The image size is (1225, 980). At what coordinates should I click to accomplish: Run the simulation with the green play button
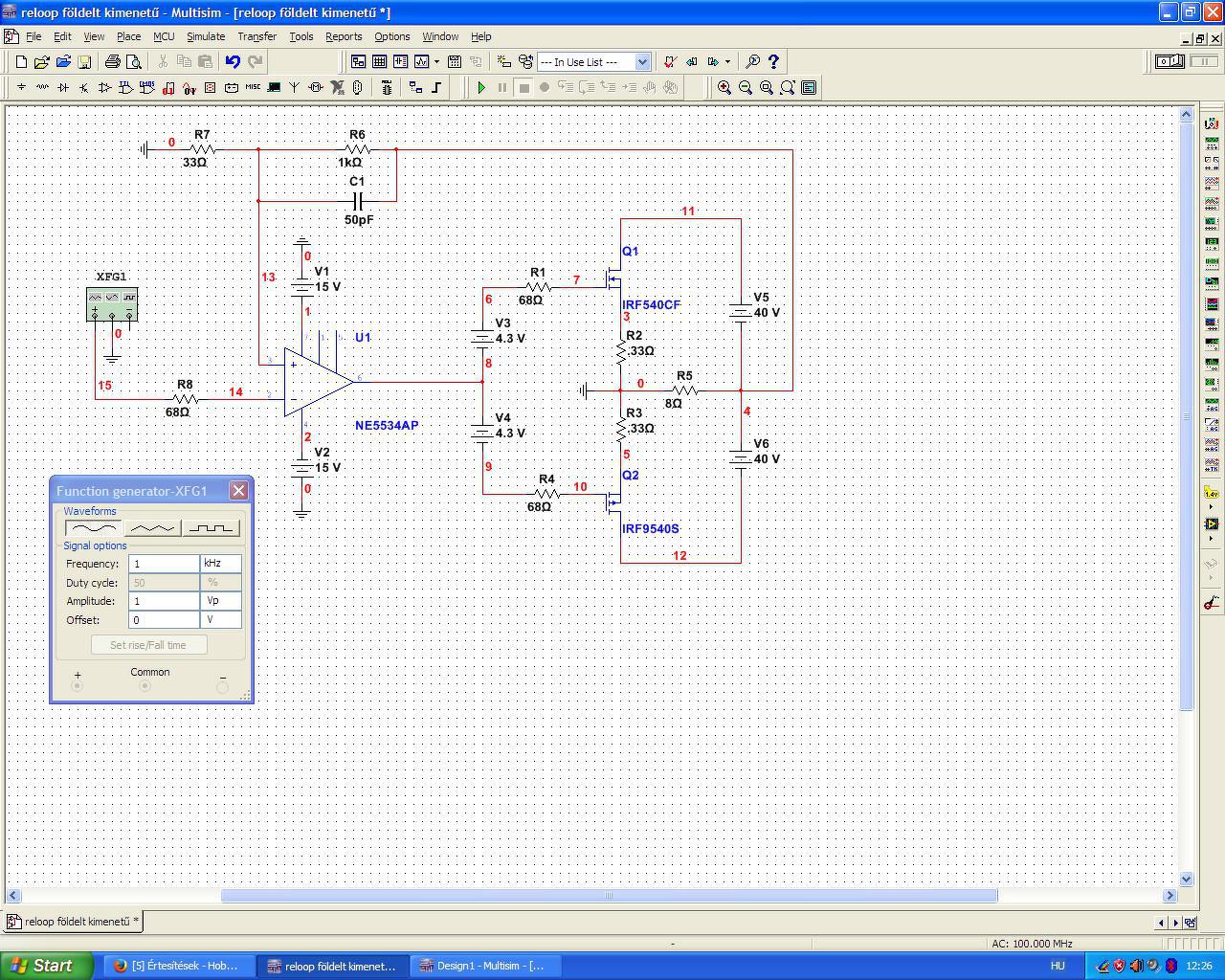(481, 87)
